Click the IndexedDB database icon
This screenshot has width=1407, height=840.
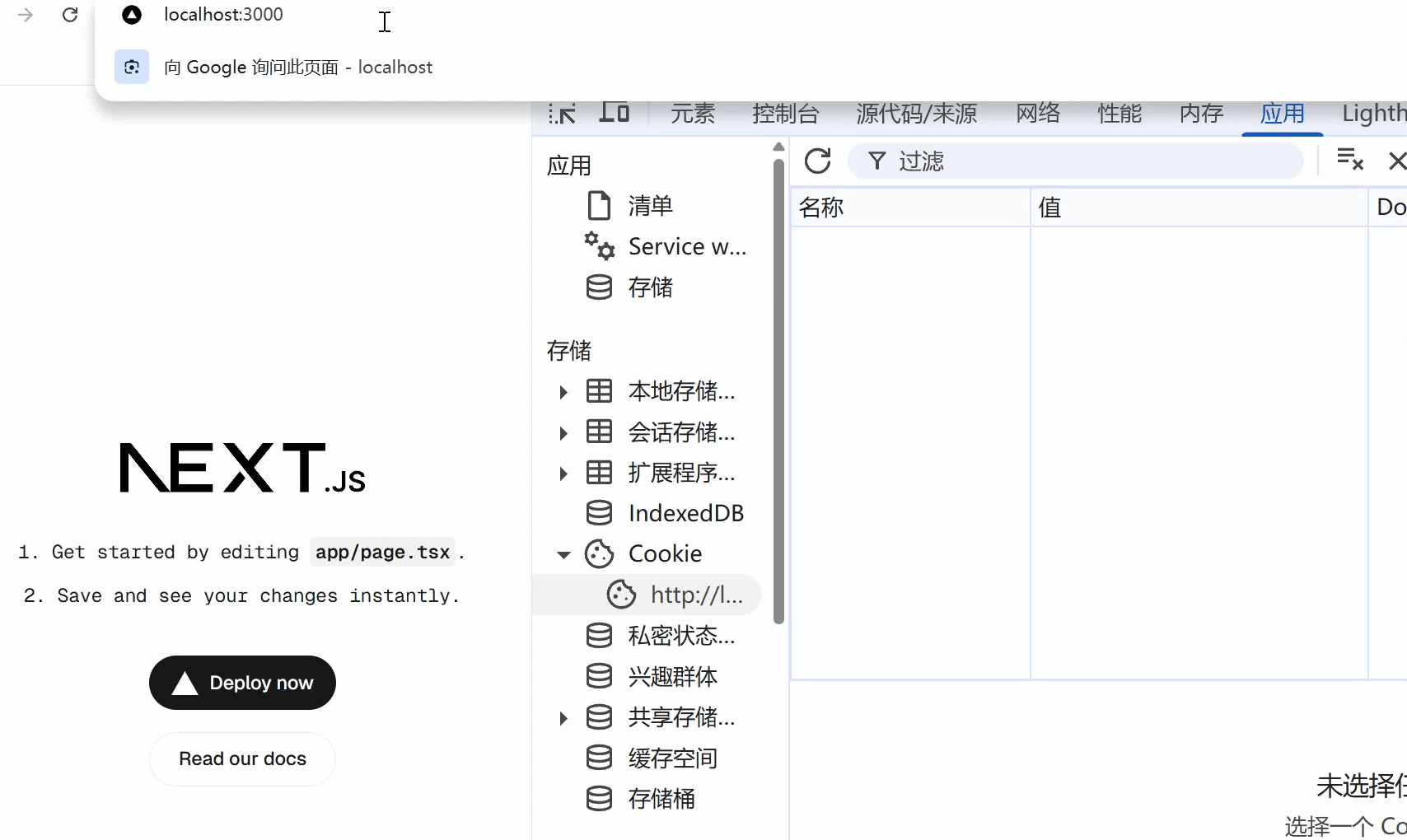599,513
